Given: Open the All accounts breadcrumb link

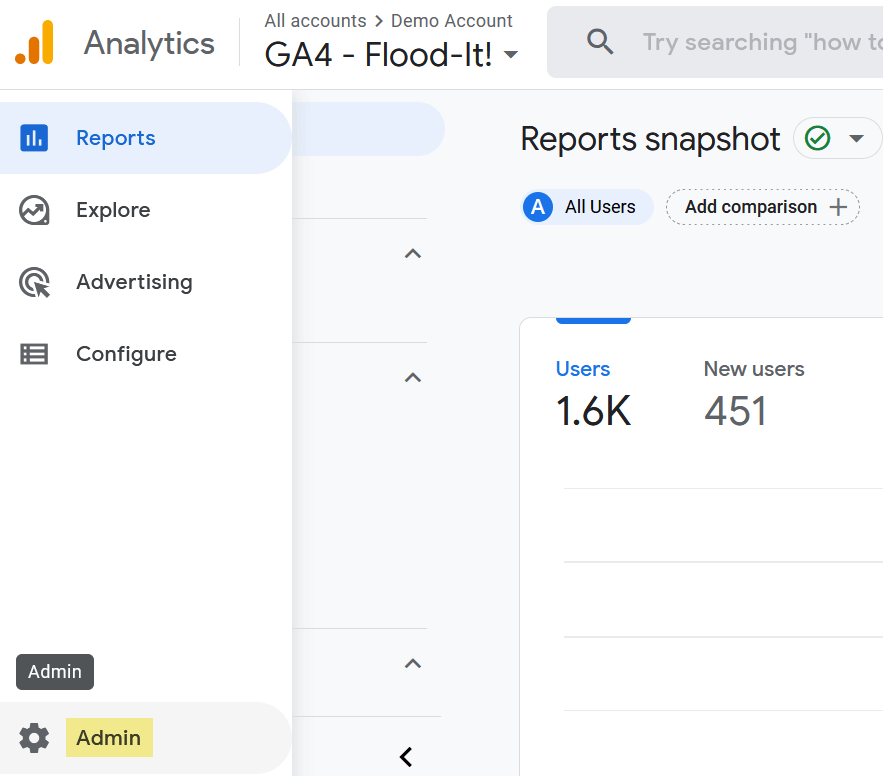Looking at the screenshot, I should [315, 20].
